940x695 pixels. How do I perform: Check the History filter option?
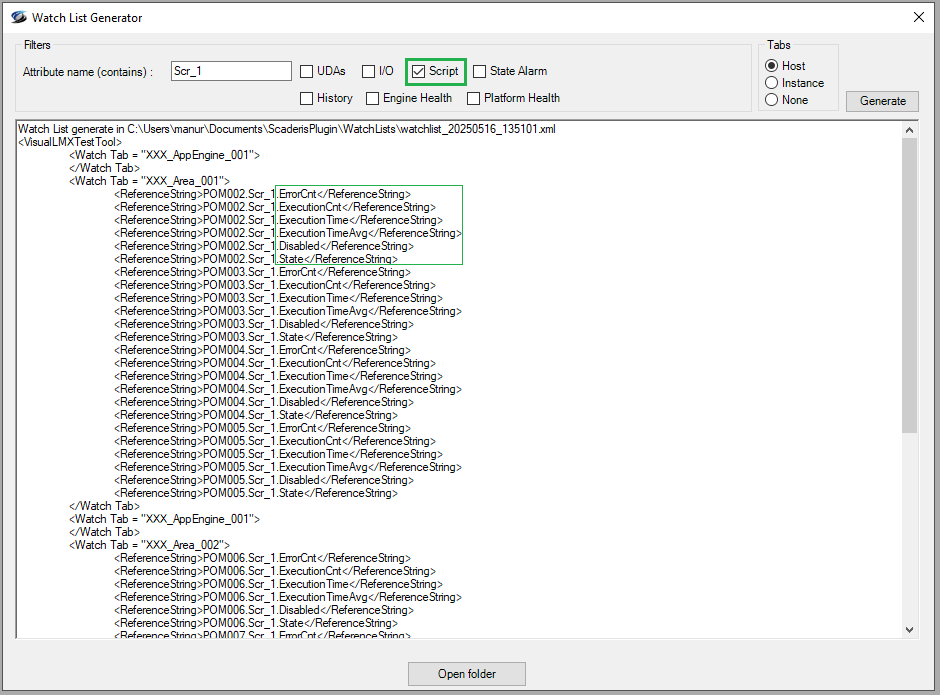point(308,98)
